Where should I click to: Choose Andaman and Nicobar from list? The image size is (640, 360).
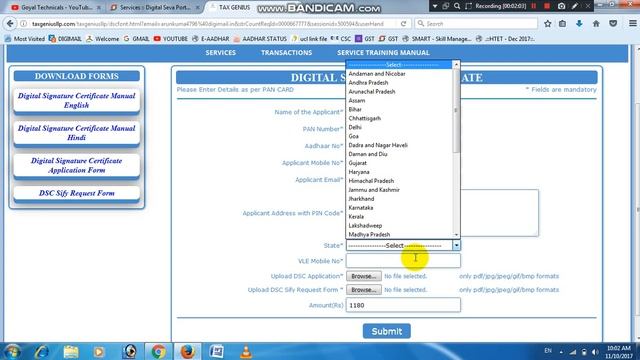(x=399, y=74)
